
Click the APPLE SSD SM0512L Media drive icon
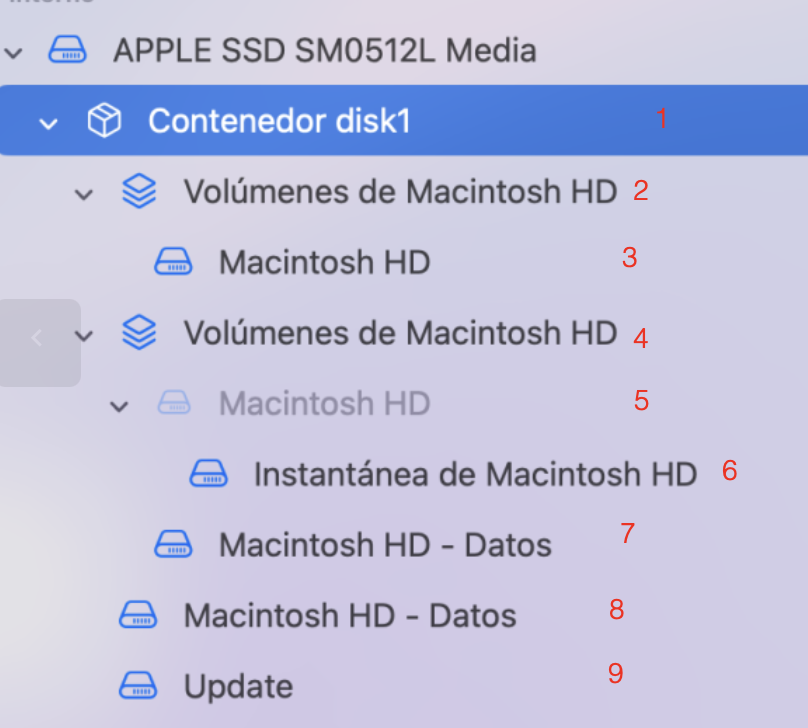tap(68, 51)
